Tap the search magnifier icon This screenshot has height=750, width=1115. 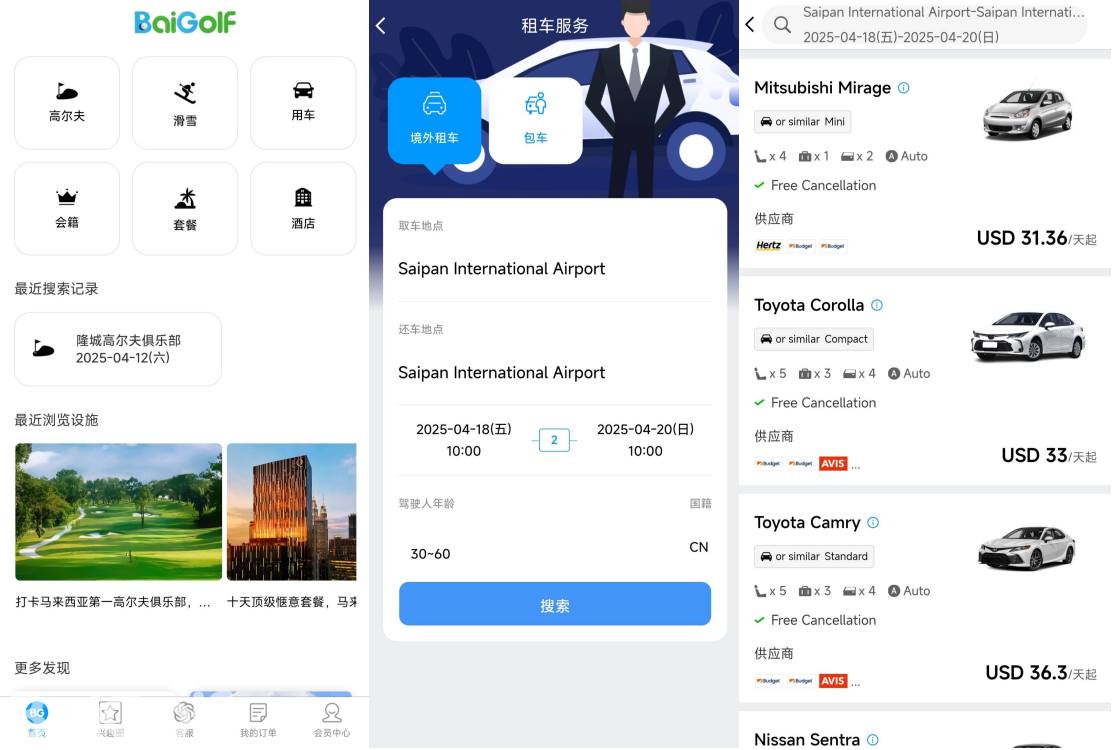(x=782, y=25)
